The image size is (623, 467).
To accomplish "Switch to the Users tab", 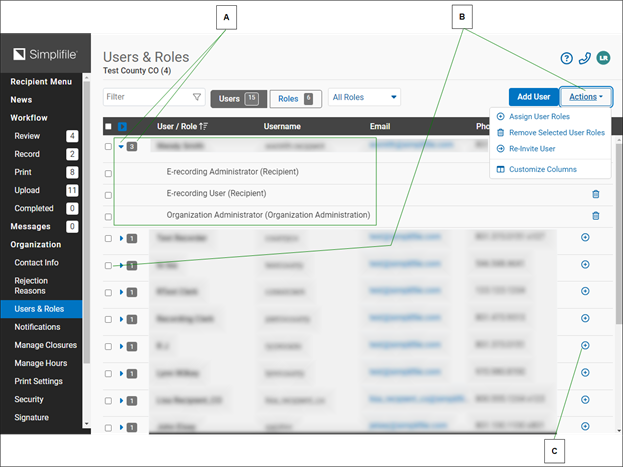I will click(x=238, y=99).
